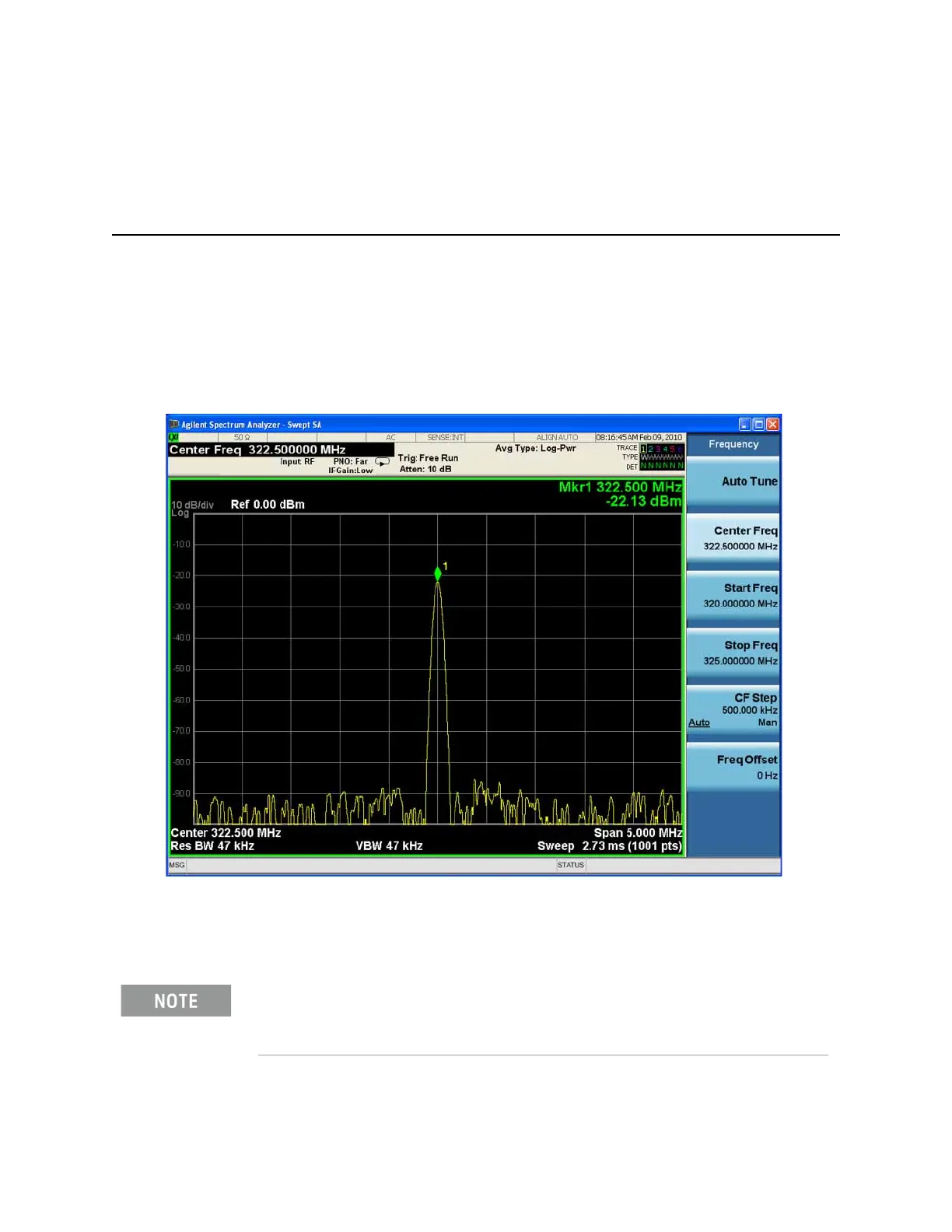Click the Mkr1 322.500 MHz readout
Screen dimensions: 952x1232
(x=620, y=487)
